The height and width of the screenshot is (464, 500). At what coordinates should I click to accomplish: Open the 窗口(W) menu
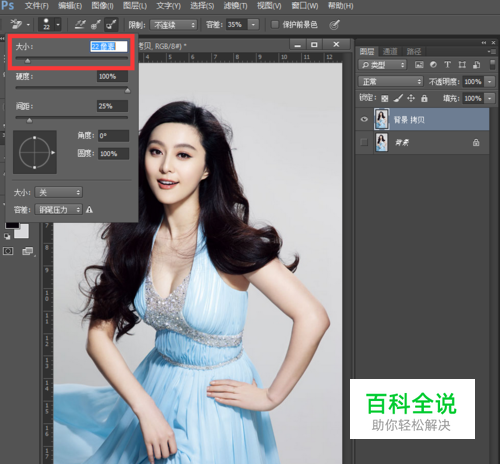pyautogui.click(x=304, y=6)
